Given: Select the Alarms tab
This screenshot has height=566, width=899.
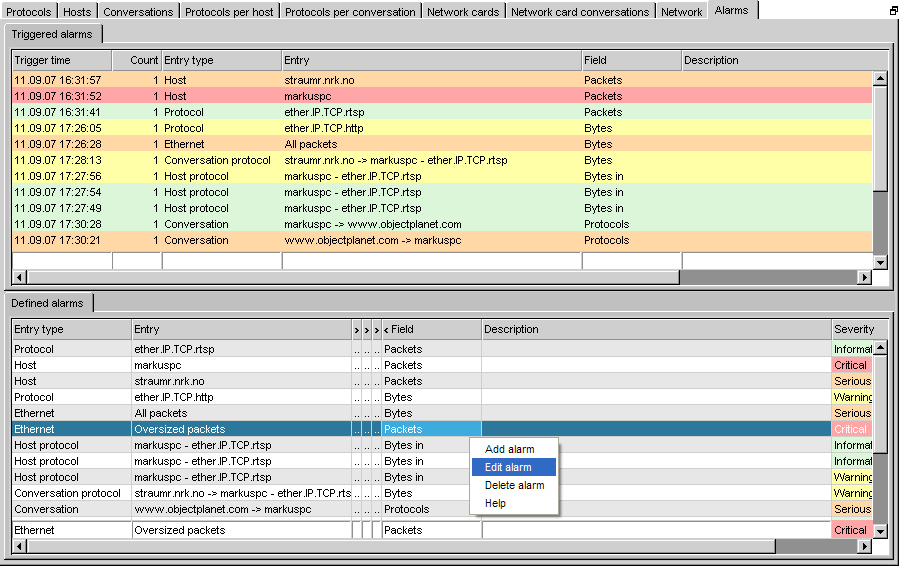Looking at the screenshot, I should (732, 10).
